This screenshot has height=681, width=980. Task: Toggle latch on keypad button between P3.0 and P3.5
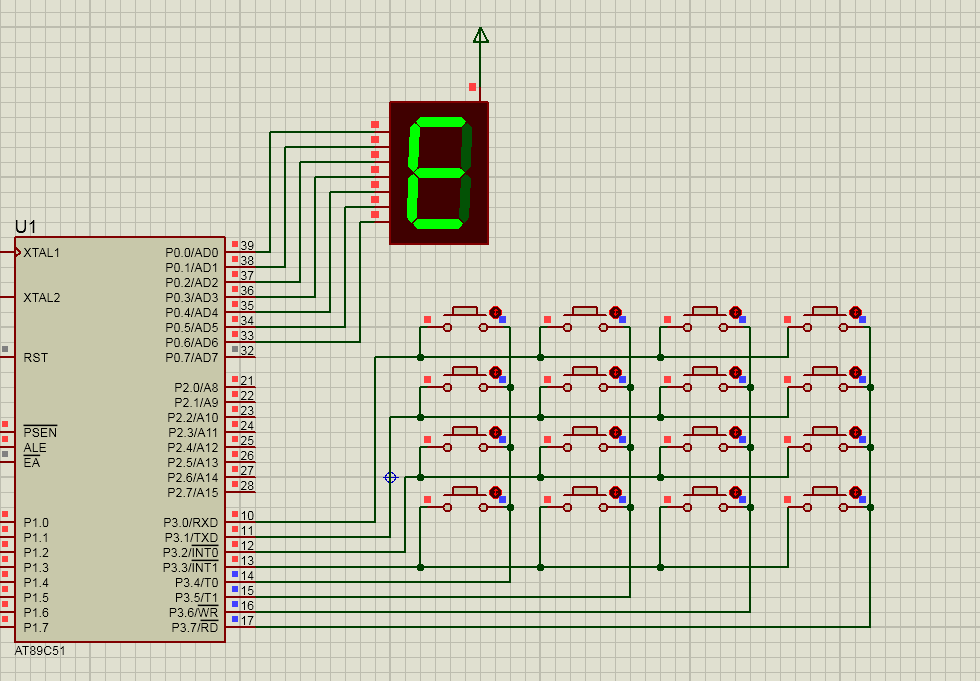[616, 312]
